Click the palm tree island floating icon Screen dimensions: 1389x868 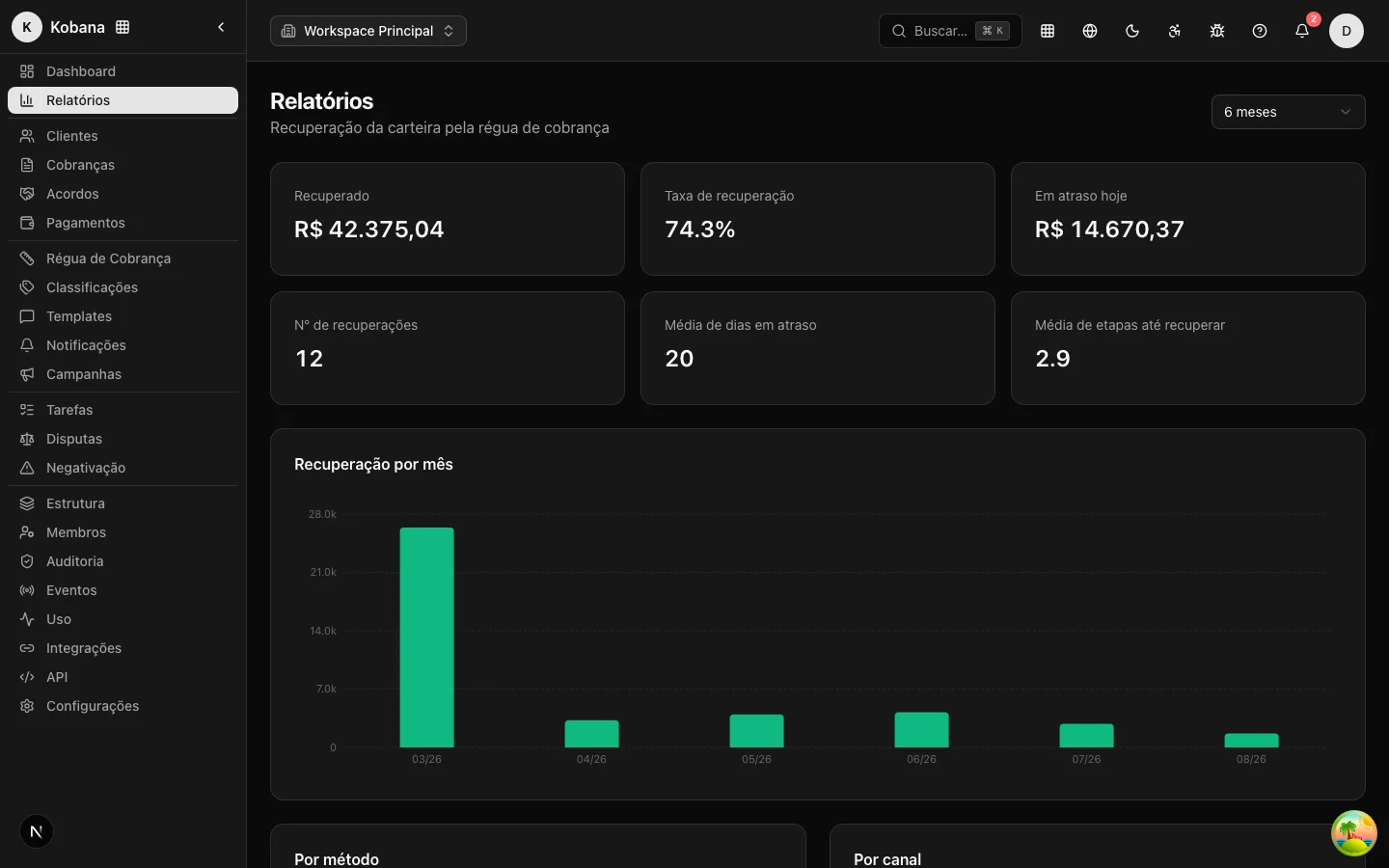1354,833
